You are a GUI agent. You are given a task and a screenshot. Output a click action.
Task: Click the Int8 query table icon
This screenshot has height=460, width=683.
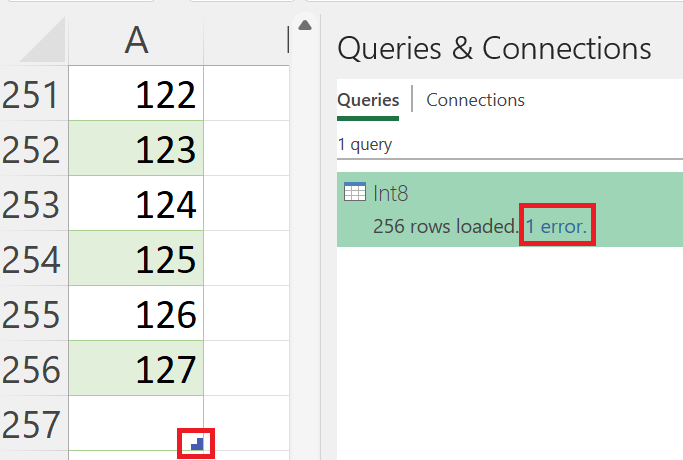click(x=354, y=194)
